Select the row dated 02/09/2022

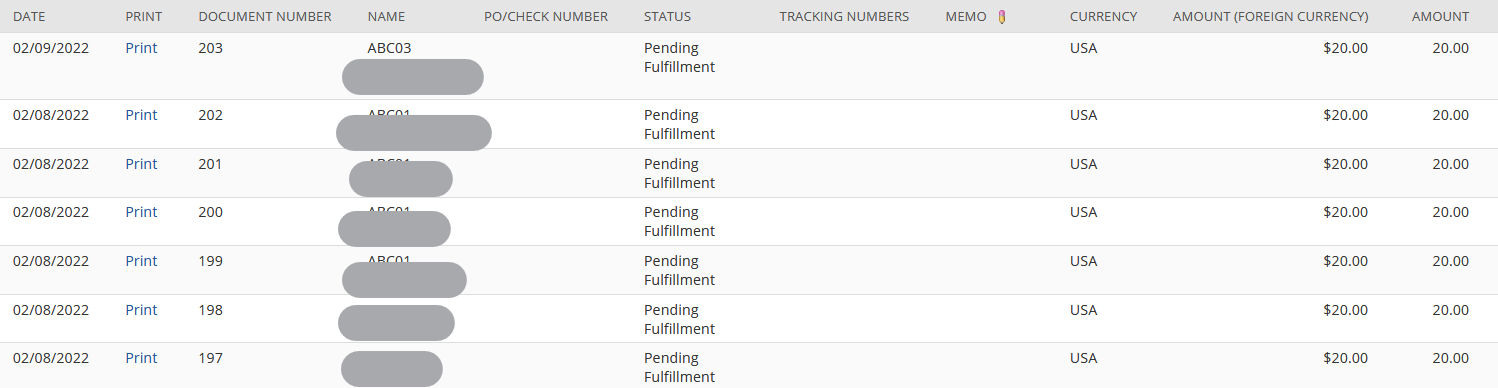749,66
